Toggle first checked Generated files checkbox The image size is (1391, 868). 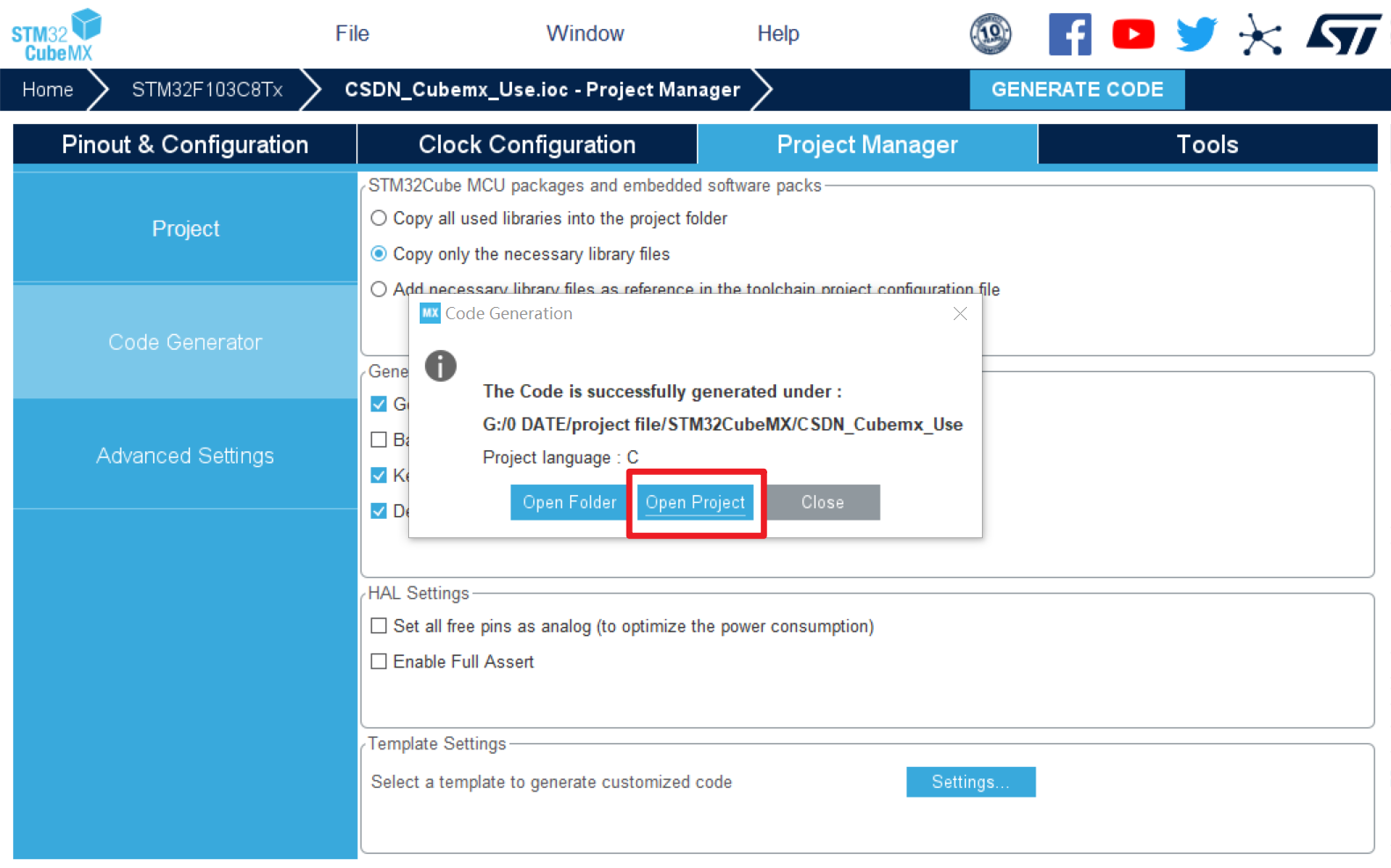pos(379,405)
